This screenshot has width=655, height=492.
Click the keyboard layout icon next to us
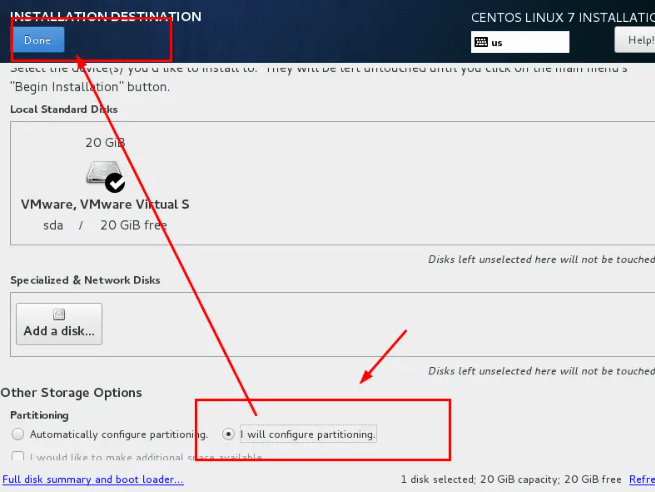tap(481, 42)
